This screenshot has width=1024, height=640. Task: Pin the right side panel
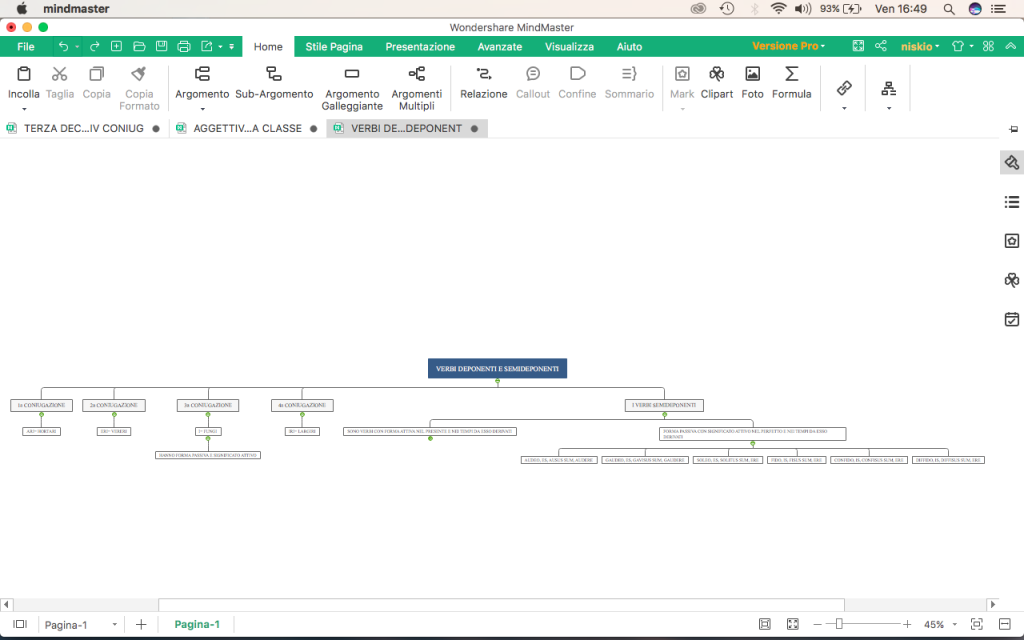point(1013,128)
